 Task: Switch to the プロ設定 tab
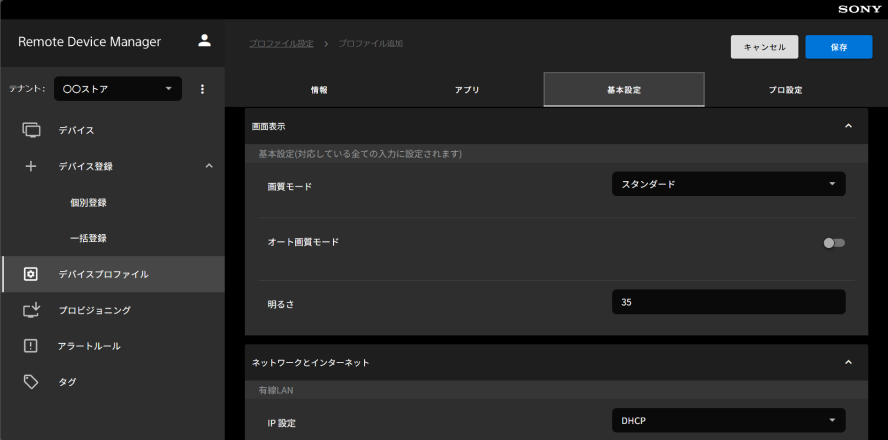[x=786, y=90]
